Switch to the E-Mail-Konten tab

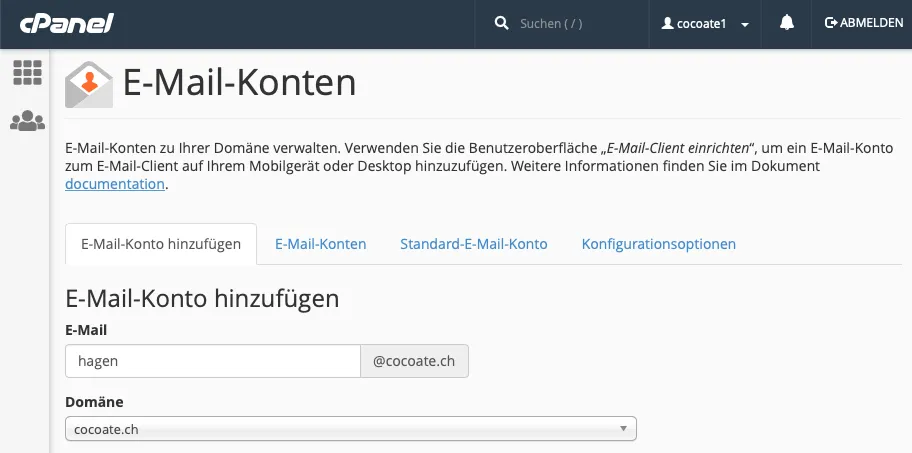click(320, 244)
